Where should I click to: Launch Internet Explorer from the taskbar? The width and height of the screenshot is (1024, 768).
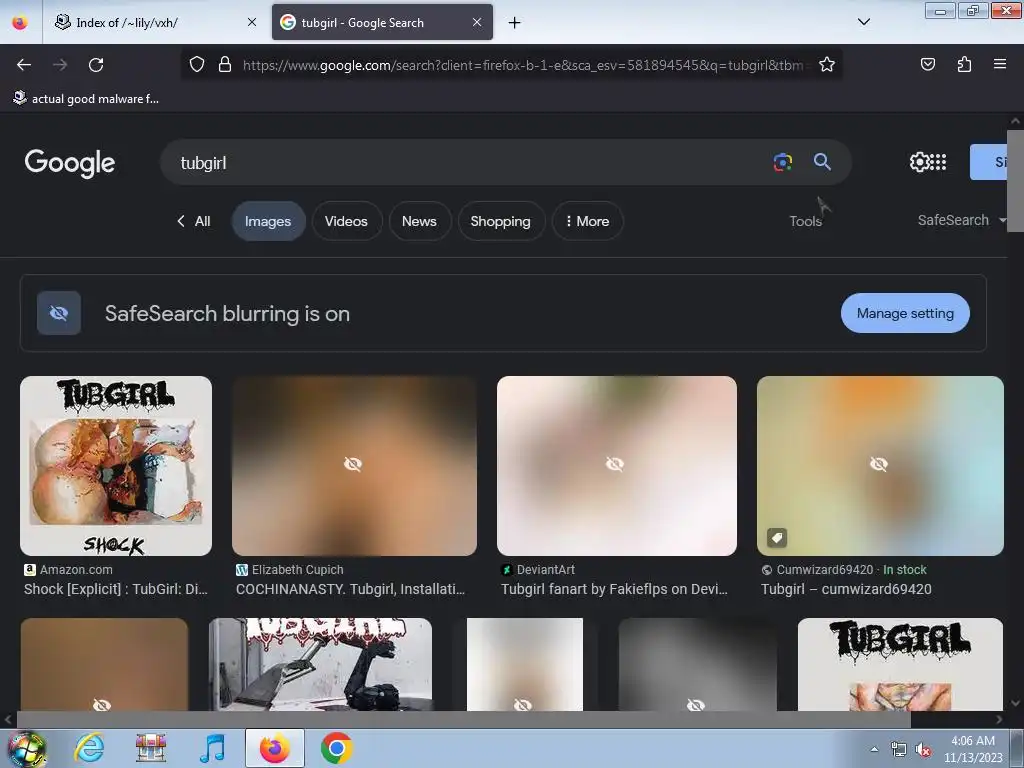(89, 748)
